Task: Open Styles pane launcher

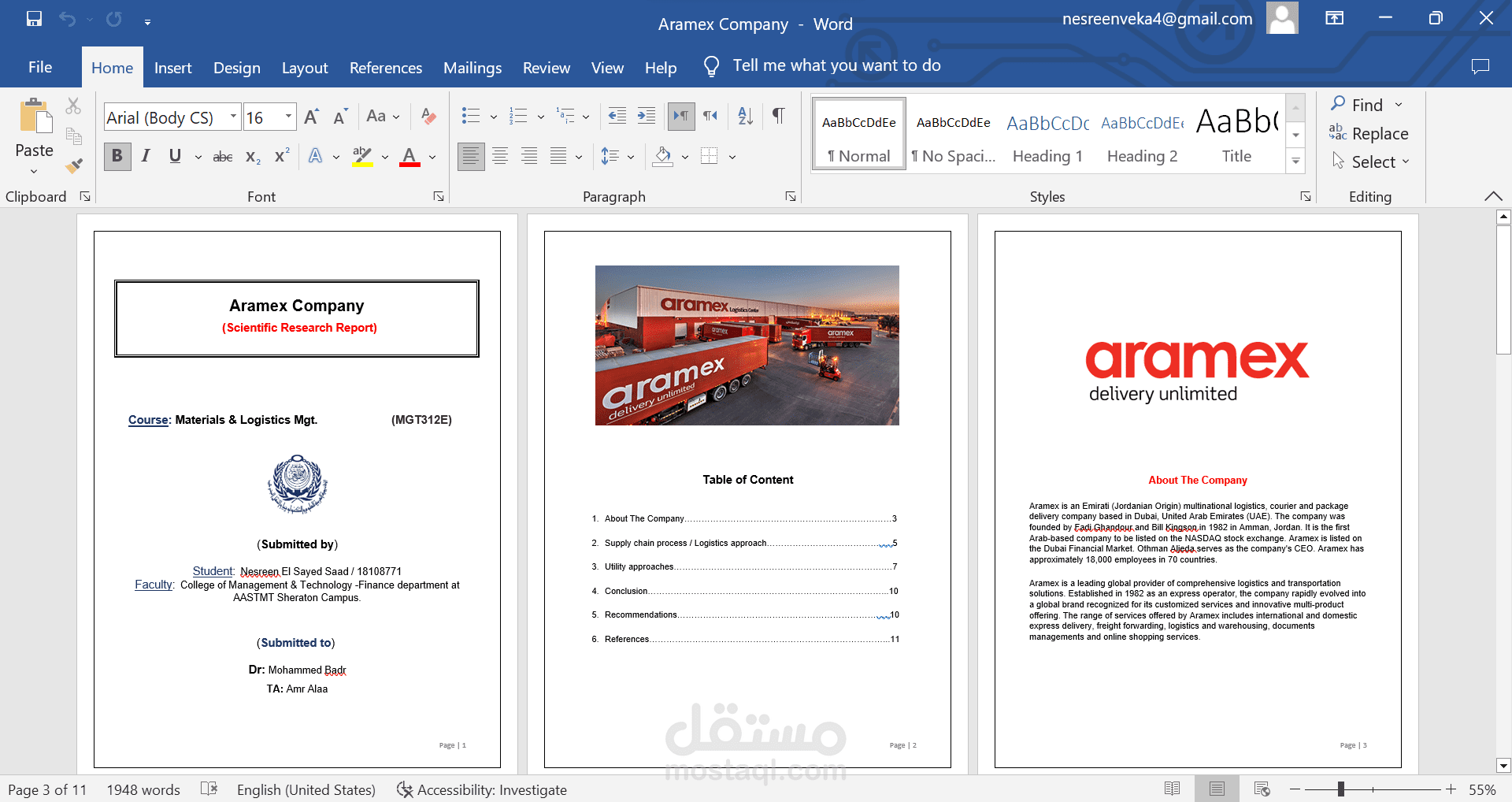Action: [x=1306, y=196]
